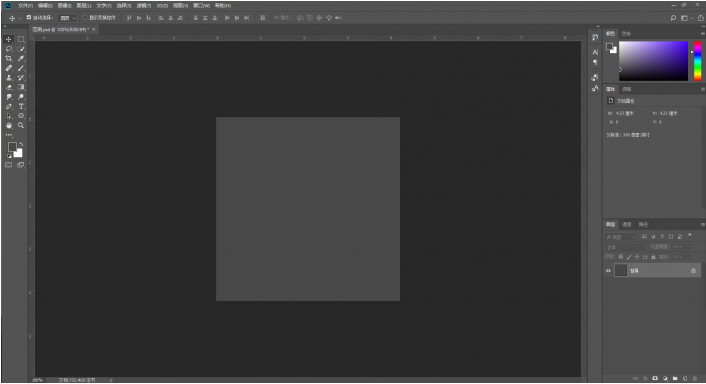Select the Hand tool
Viewport: 706px width, 384px height.
(9, 125)
